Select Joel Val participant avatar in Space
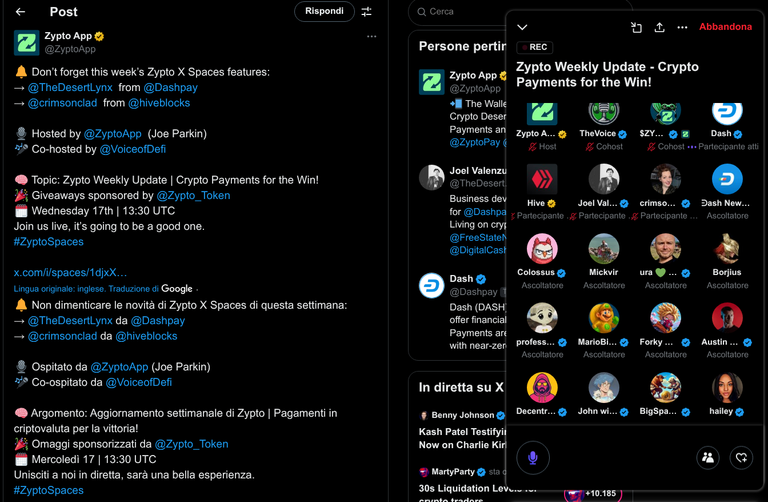This screenshot has width=768, height=502. pos(603,179)
